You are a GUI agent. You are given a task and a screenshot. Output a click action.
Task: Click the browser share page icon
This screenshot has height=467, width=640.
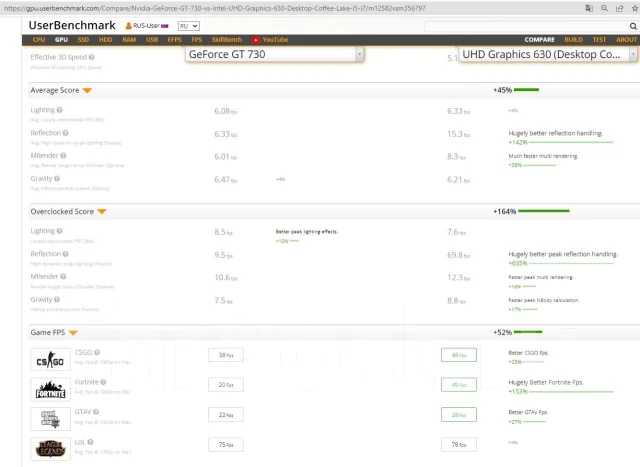[x=620, y=8]
